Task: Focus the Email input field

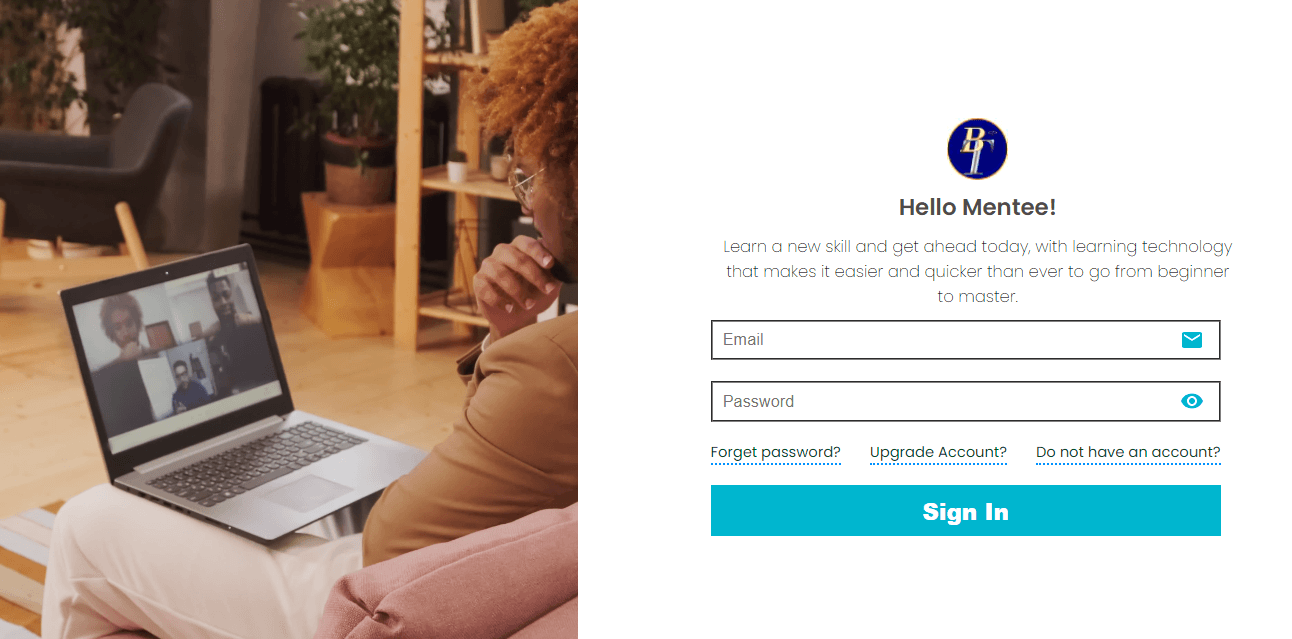Action: [x=965, y=340]
